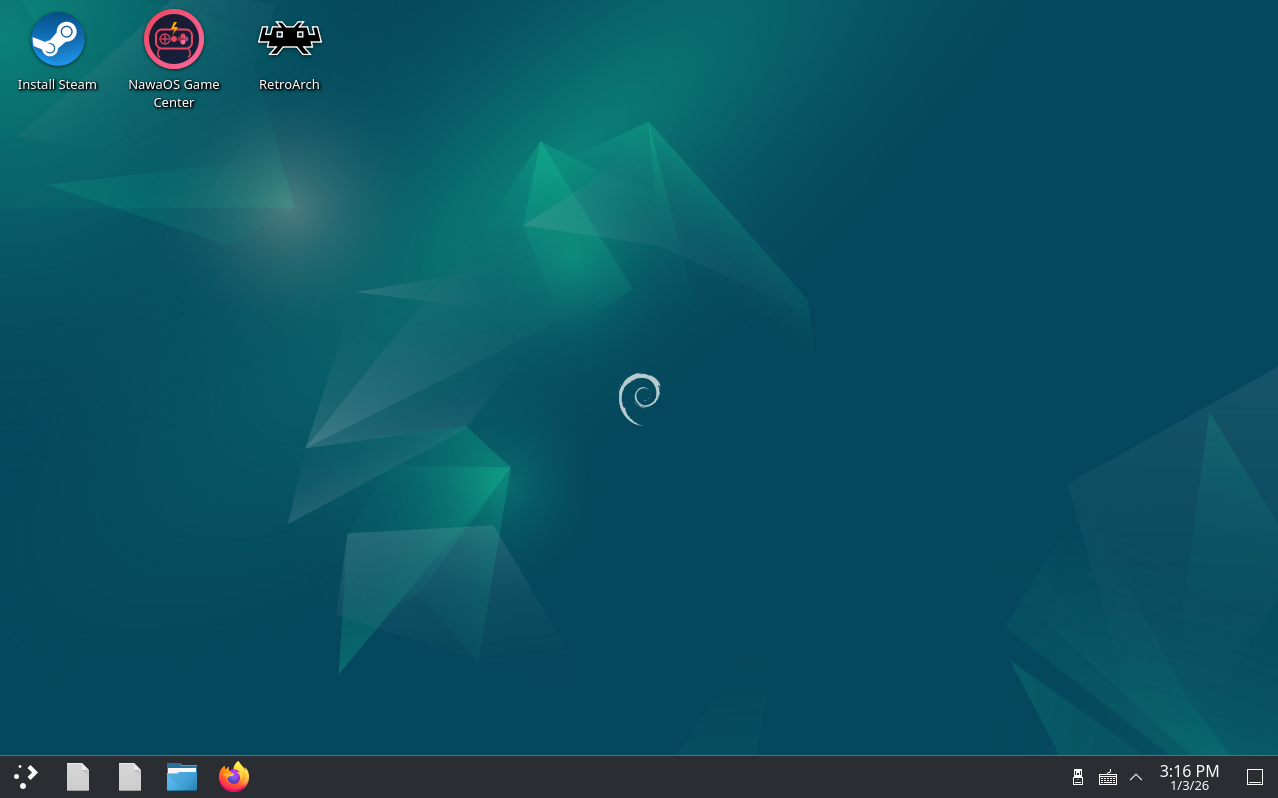Open the file manager from the taskbar
This screenshot has height=798, width=1278.
[181, 776]
